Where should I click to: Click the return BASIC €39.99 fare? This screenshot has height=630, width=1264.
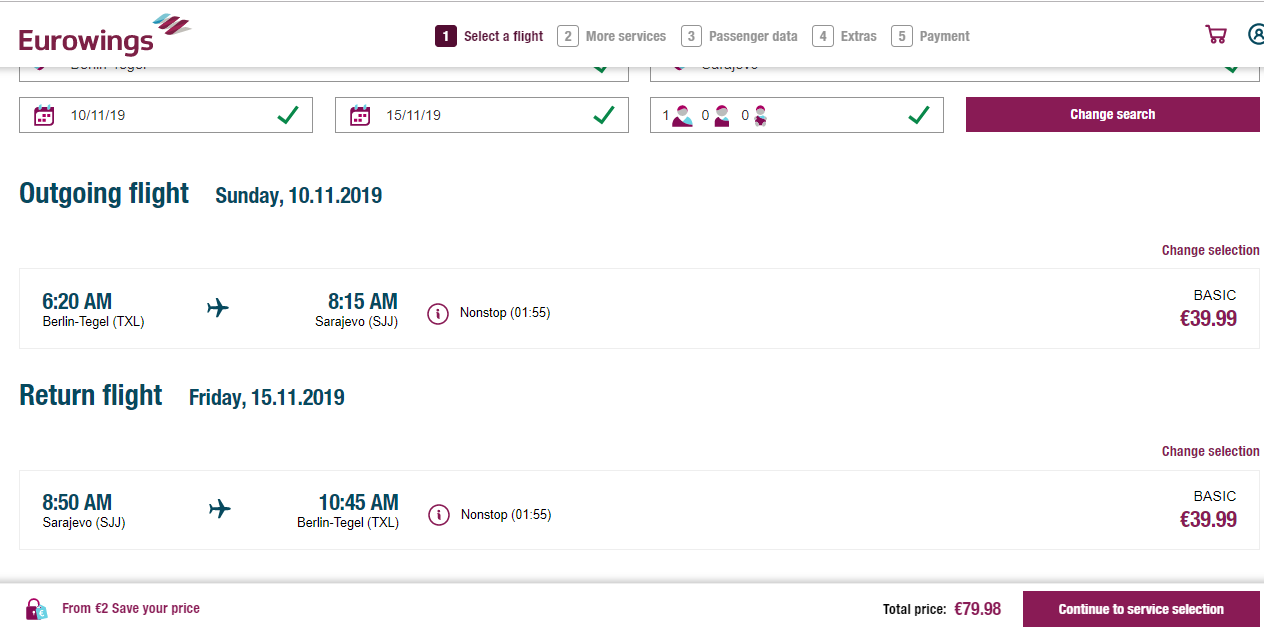pos(1208,509)
